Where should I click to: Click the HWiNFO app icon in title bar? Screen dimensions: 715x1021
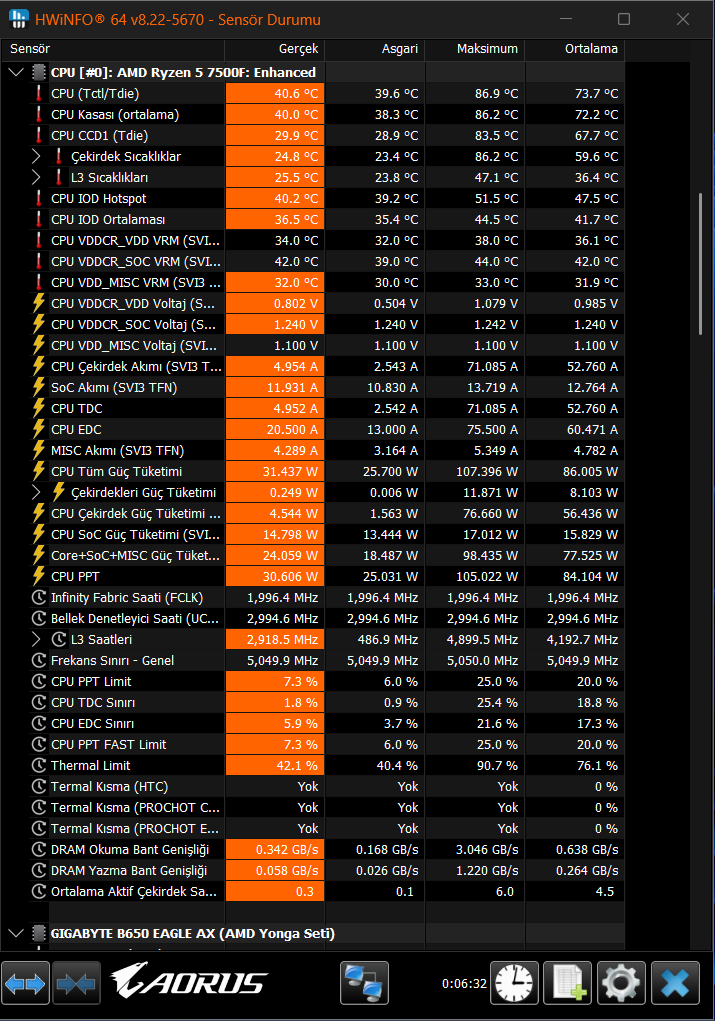point(19,19)
